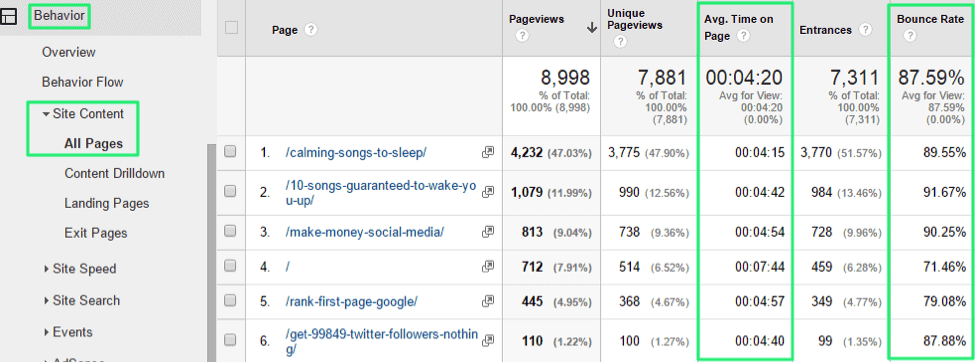Open the Behavior Flow report
The width and height of the screenshot is (975, 363).
83,82
